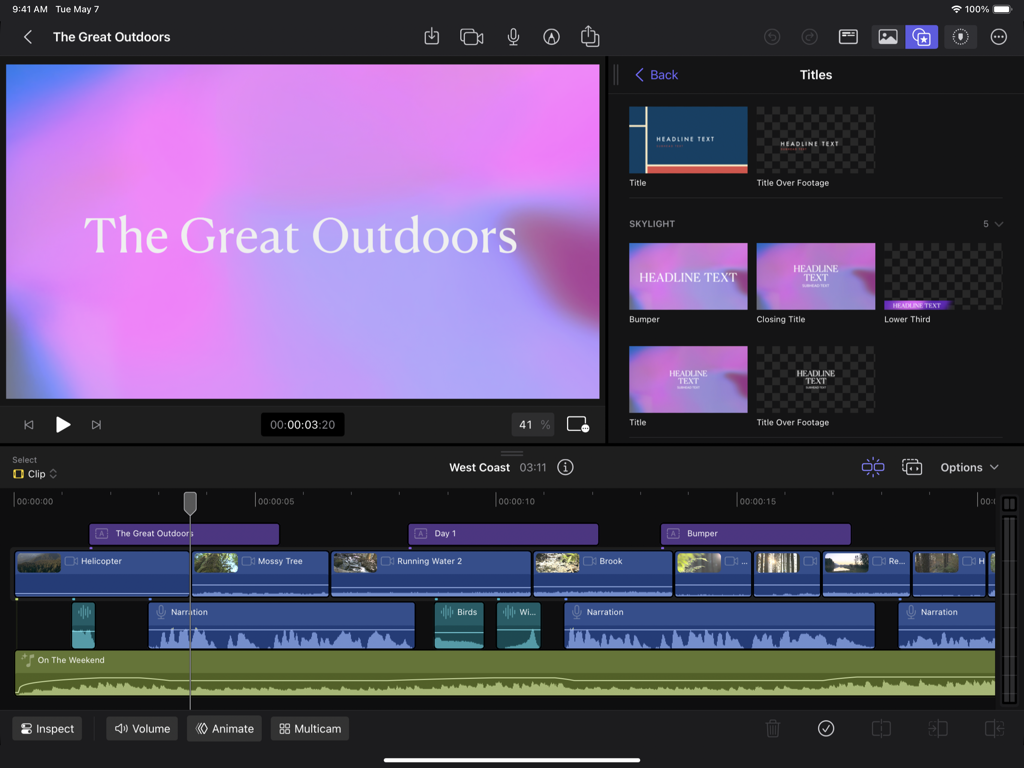Viewport: 1024px width, 768px height.
Task: Open the microphone voiceover recording tool
Action: pyautogui.click(x=513, y=37)
